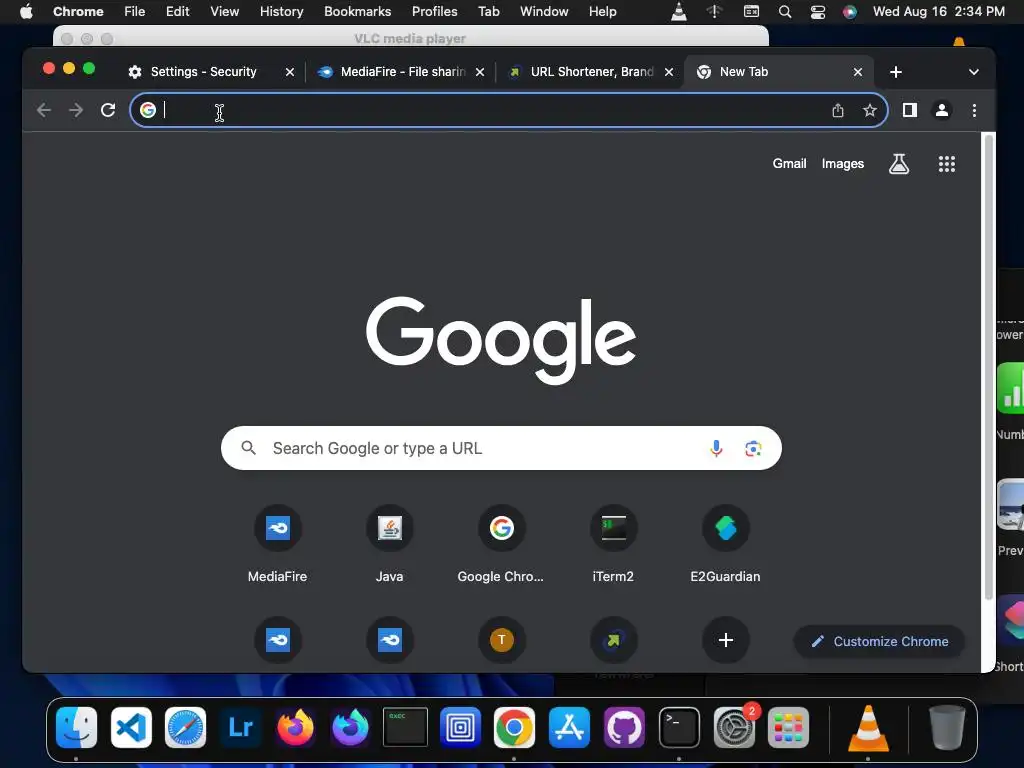Image resolution: width=1024 pixels, height=768 pixels.
Task: Open the iTerm2 shortcut tile
Action: point(613,543)
